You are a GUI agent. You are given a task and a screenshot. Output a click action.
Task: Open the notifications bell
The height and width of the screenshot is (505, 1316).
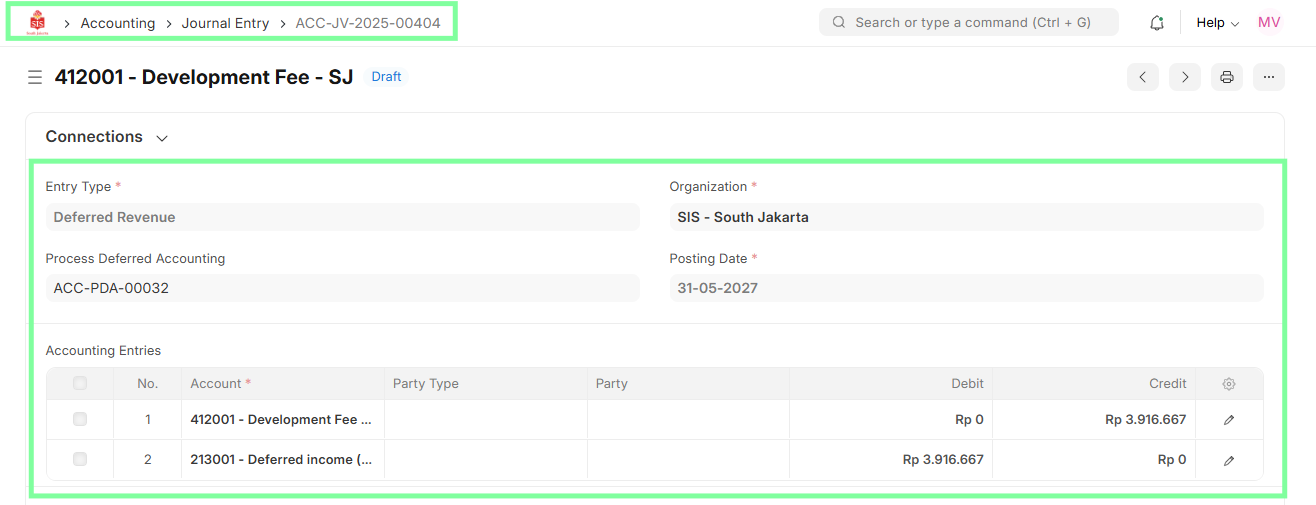click(x=1157, y=23)
